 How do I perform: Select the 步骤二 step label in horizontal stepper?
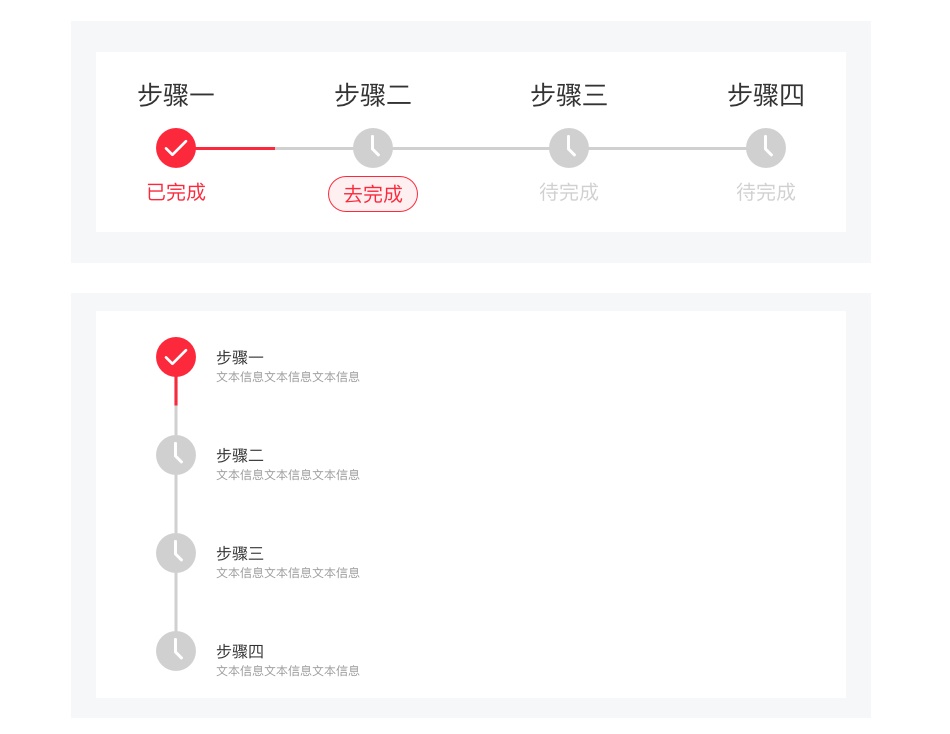[x=373, y=95]
